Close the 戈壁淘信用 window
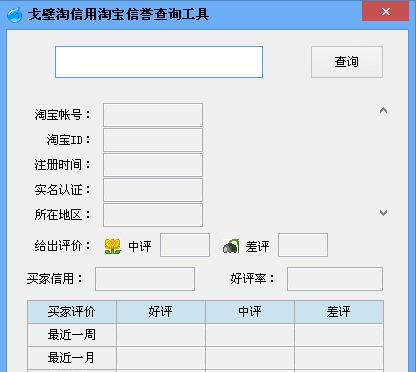This screenshot has width=416, height=372. click(x=386, y=11)
